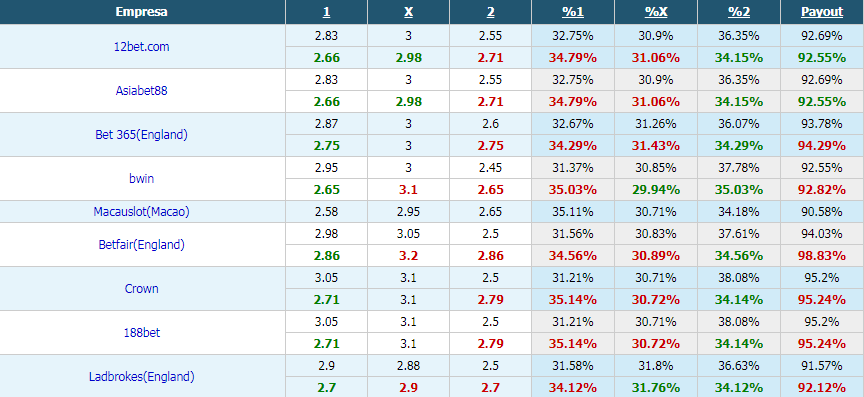864x397 pixels.
Task: Open the 12bet.com bookmaker link
Action: pyautogui.click(x=142, y=47)
